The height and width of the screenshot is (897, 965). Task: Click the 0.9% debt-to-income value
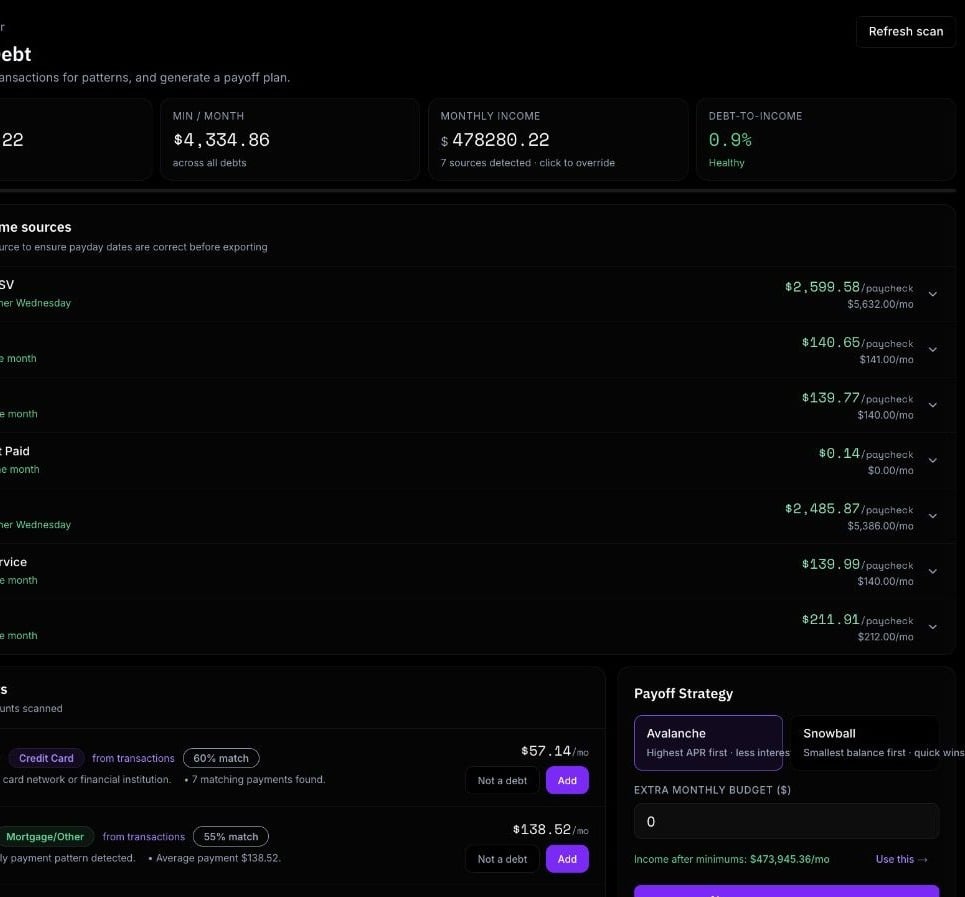coord(730,140)
